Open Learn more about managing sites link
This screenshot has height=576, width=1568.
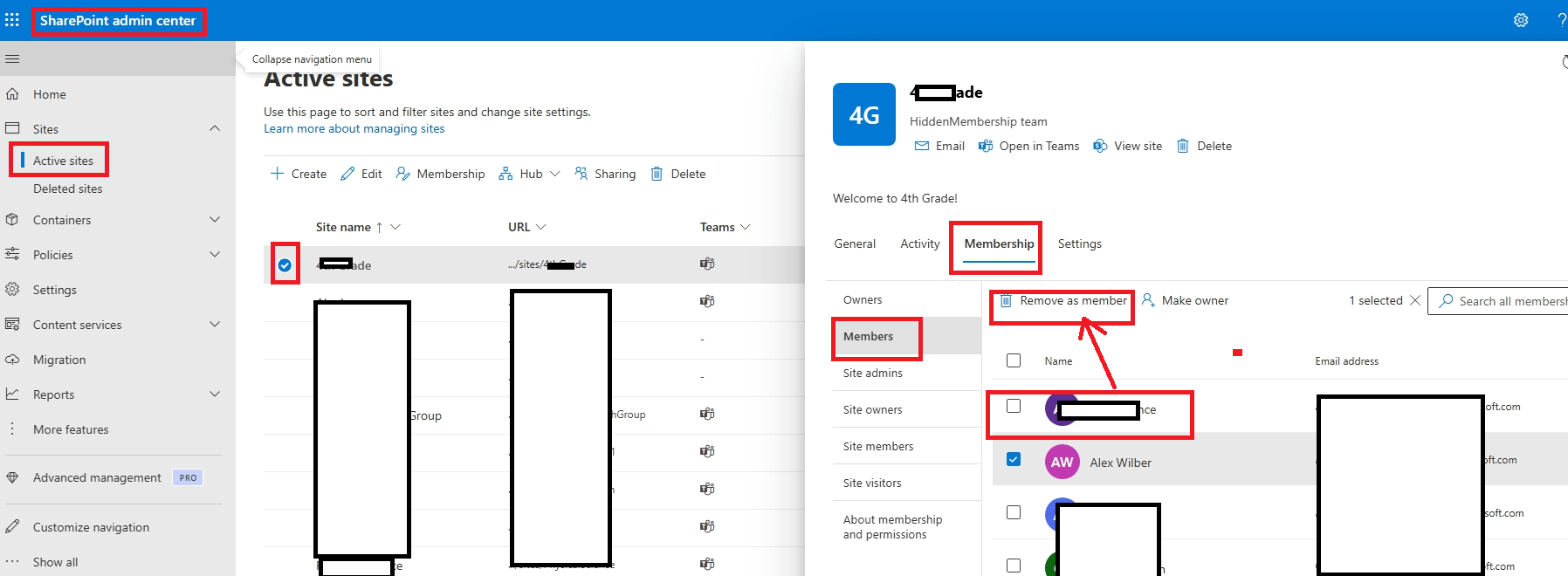tap(354, 128)
